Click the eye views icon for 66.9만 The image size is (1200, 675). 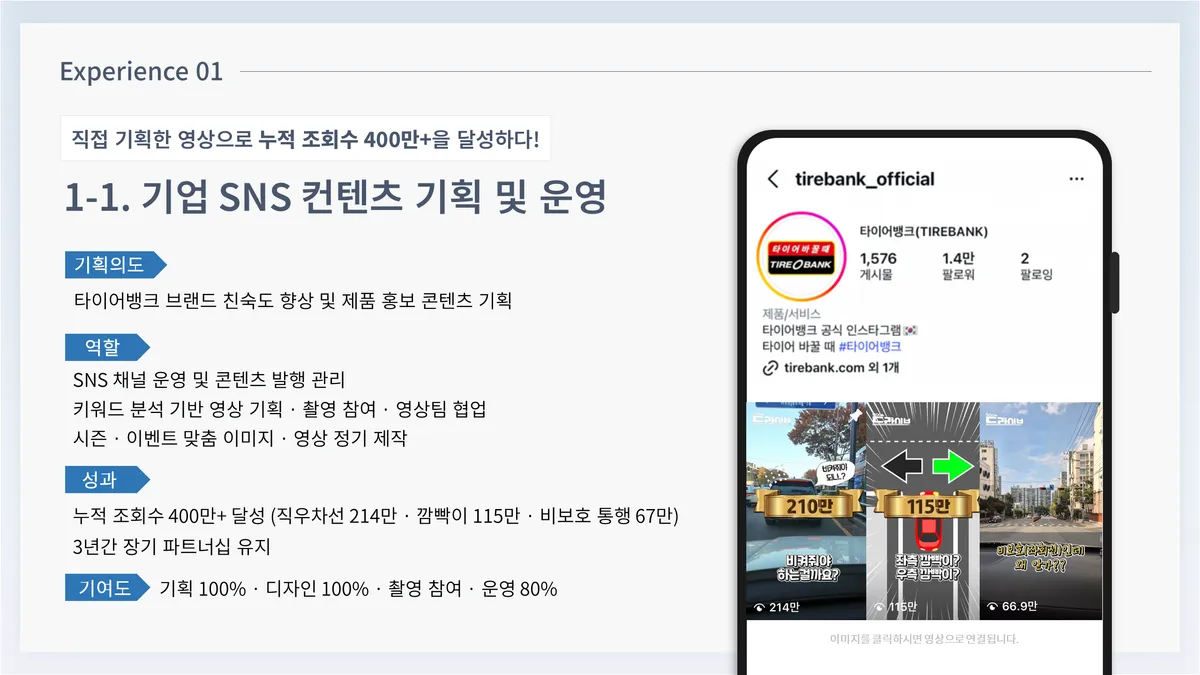click(x=992, y=607)
